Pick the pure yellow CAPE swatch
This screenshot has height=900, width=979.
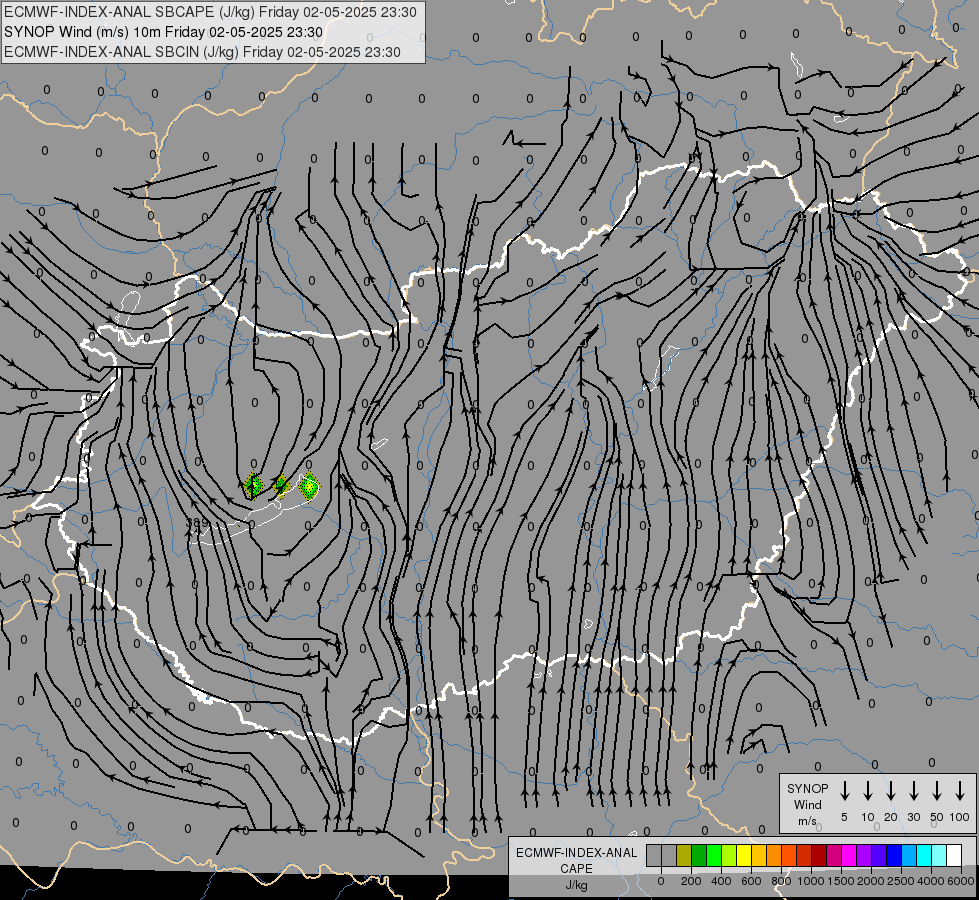pos(744,856)
